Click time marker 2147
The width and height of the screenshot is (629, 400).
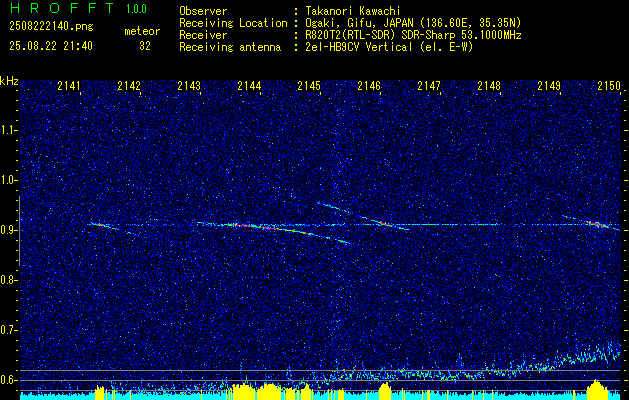click(429, 85)
